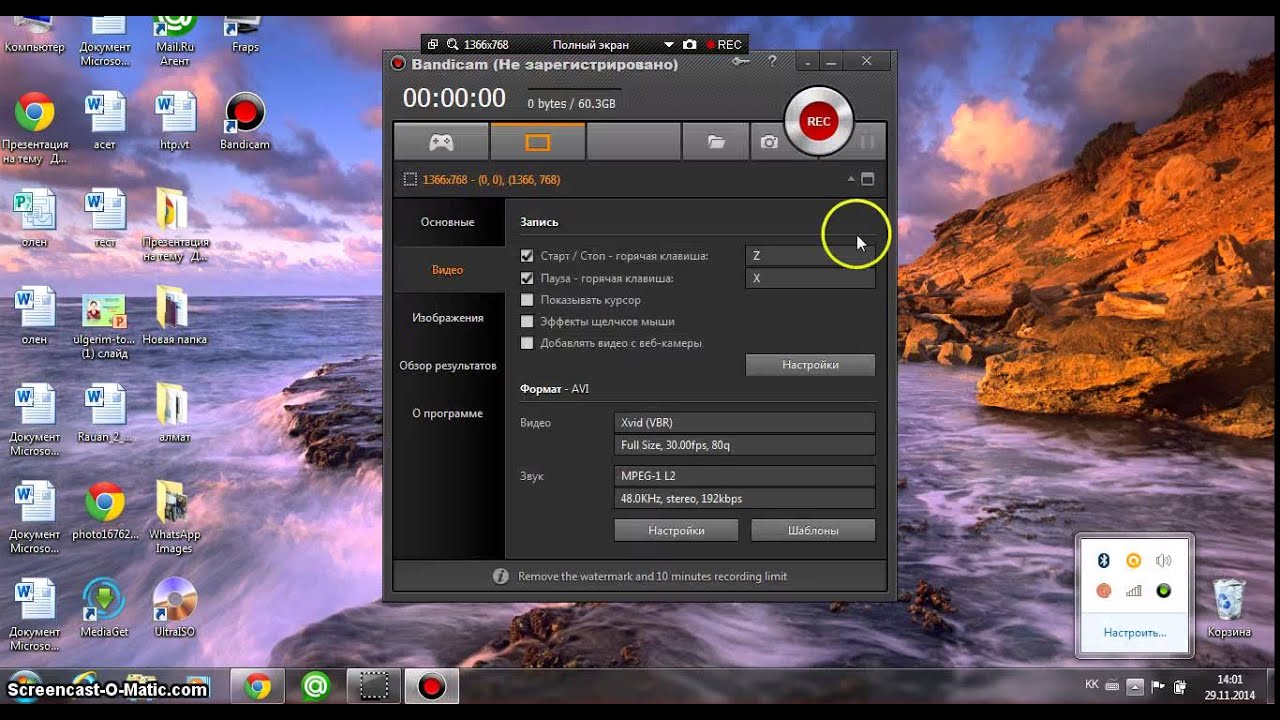
Task: Switch to the Обзор результатов tab
Action: (448, 366)
